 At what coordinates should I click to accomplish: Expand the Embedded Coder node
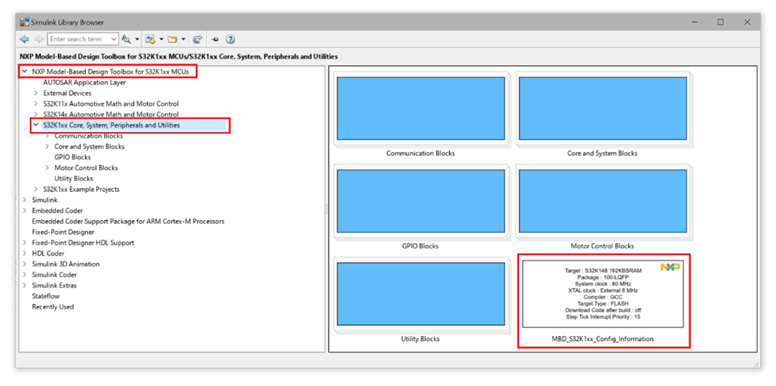tap(24, 210)
